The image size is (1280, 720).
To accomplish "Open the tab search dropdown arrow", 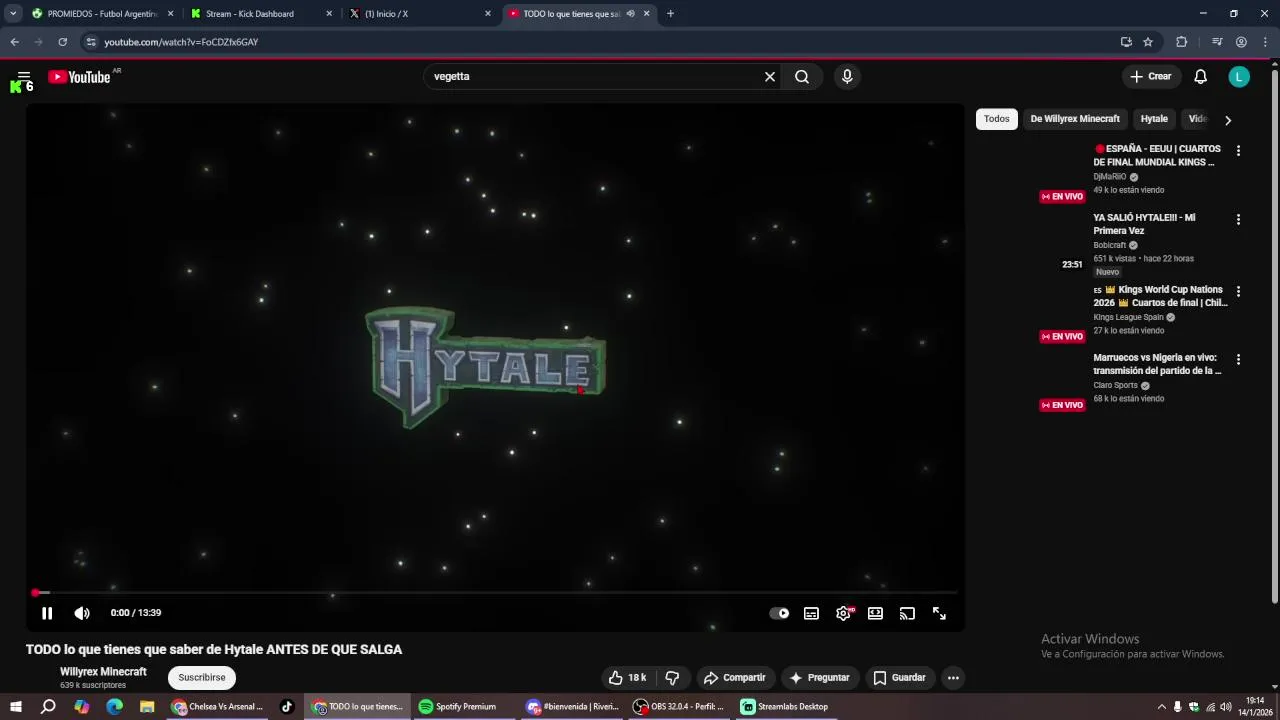I will tap(13, 14).
